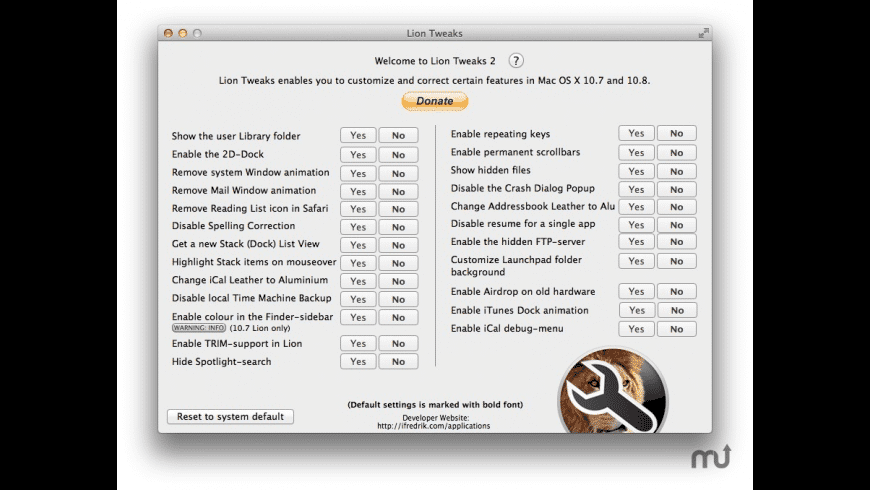Choose Yes for Hide Spotlight-search
The image size is (870, 490).
click(x=358, y=361)
